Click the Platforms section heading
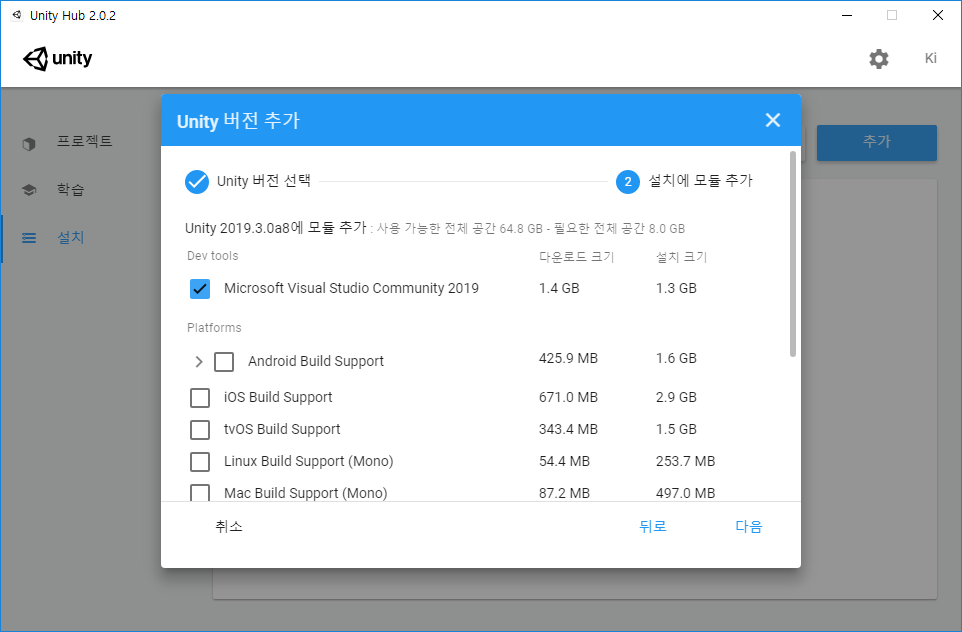Image resolution: width=962 pixels, height=632 pixels. (x=214, y=328)
